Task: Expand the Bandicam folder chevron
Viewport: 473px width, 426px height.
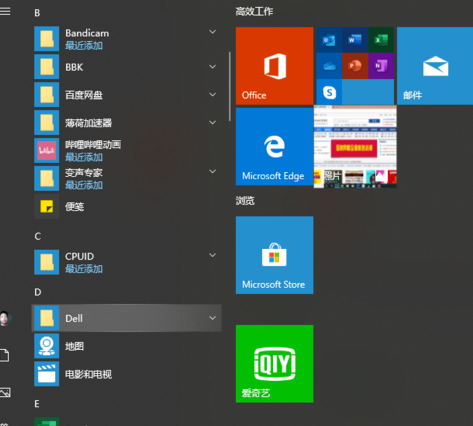Action: (212, 32)
